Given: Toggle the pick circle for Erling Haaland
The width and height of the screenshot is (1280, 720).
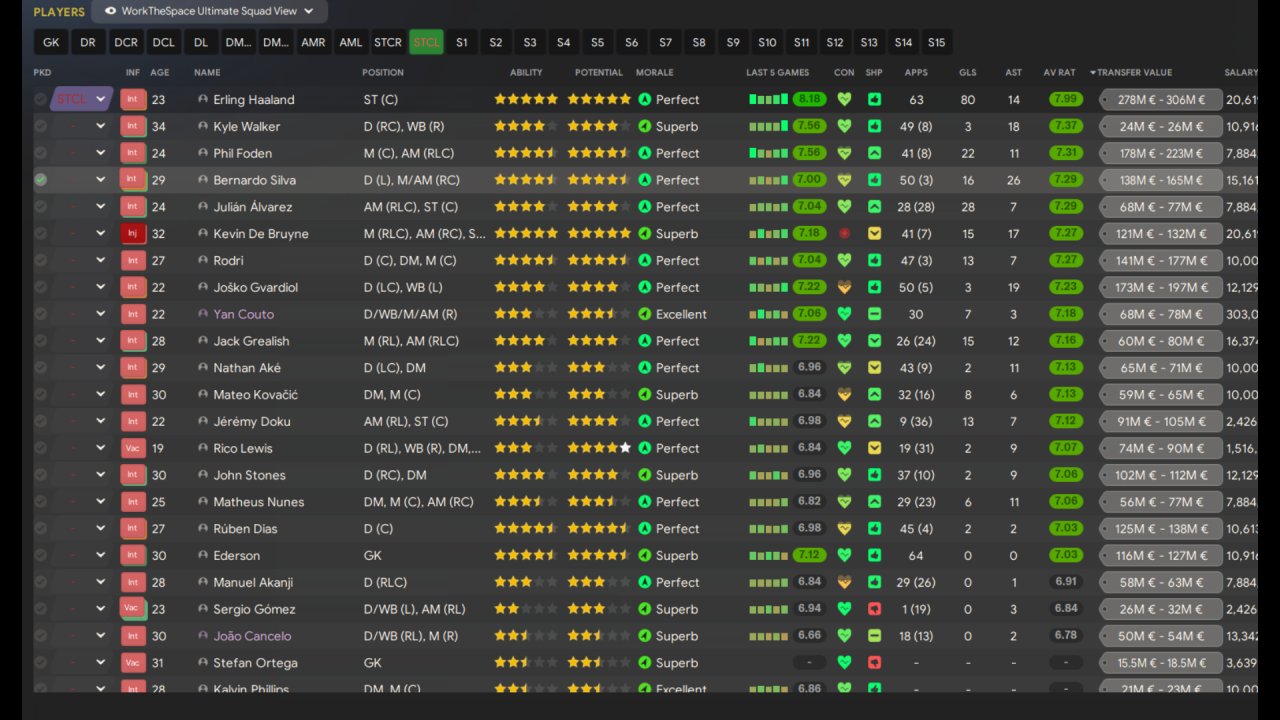Looking at the screenshot, I should 40,100.
